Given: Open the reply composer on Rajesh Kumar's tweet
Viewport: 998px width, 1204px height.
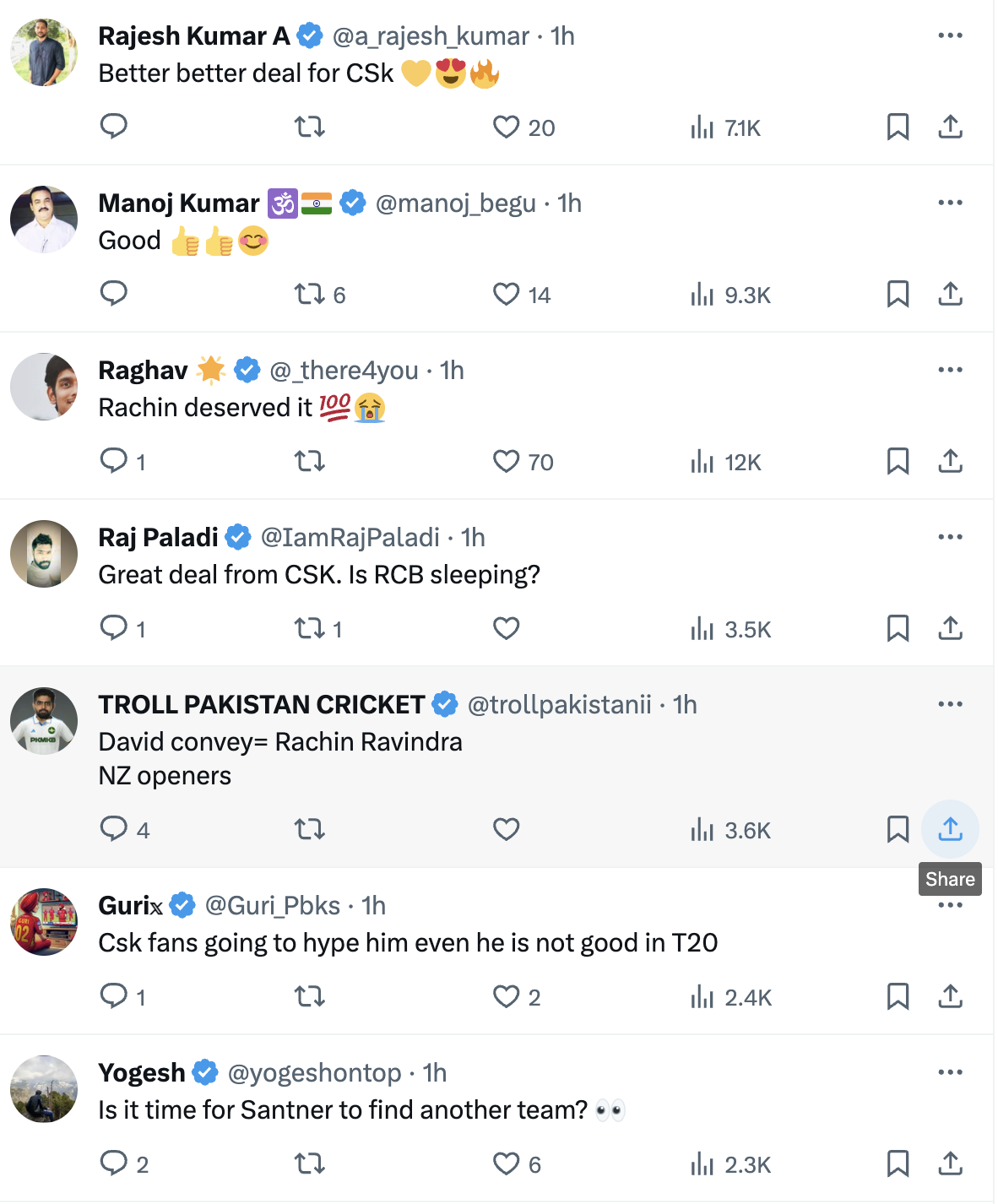Looking at the screenshot, I should tap(114, 127).
